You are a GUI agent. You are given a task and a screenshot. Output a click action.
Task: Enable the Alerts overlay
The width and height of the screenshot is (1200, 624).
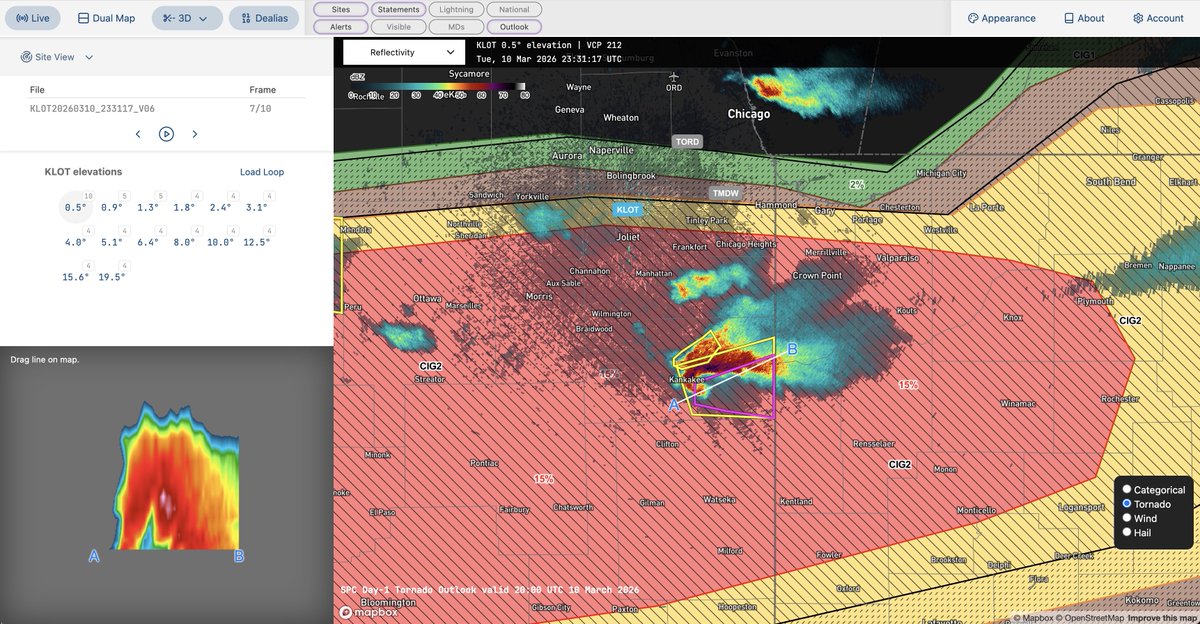[340, 27]
